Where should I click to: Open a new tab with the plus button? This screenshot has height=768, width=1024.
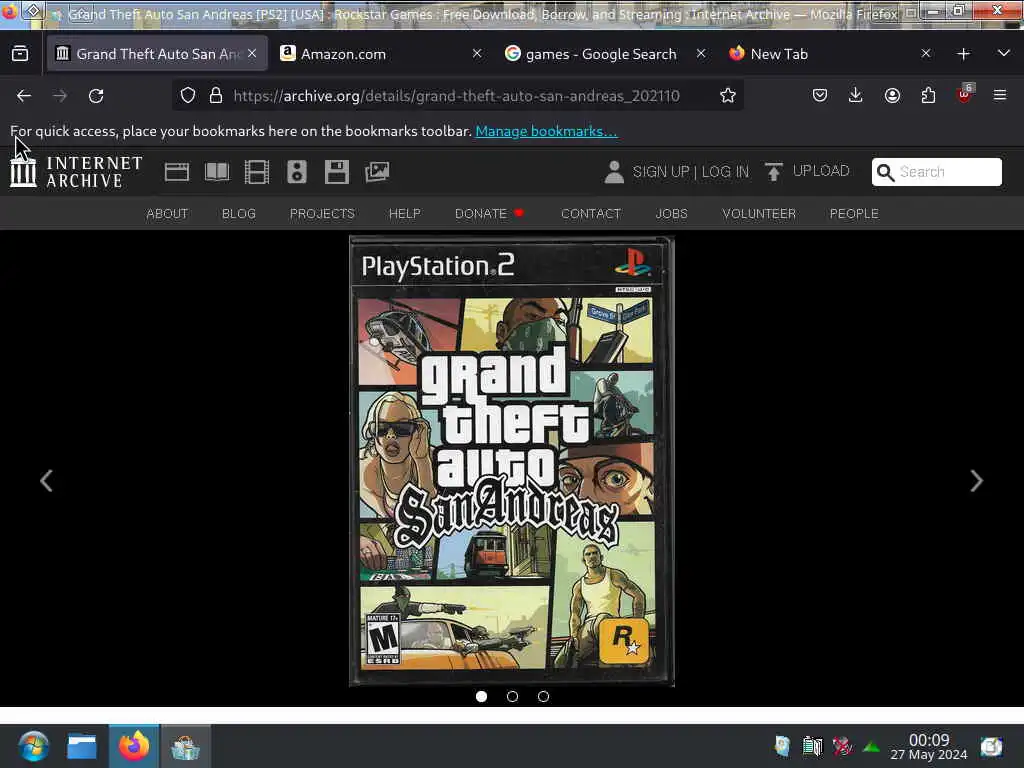[x=963, y=54]
